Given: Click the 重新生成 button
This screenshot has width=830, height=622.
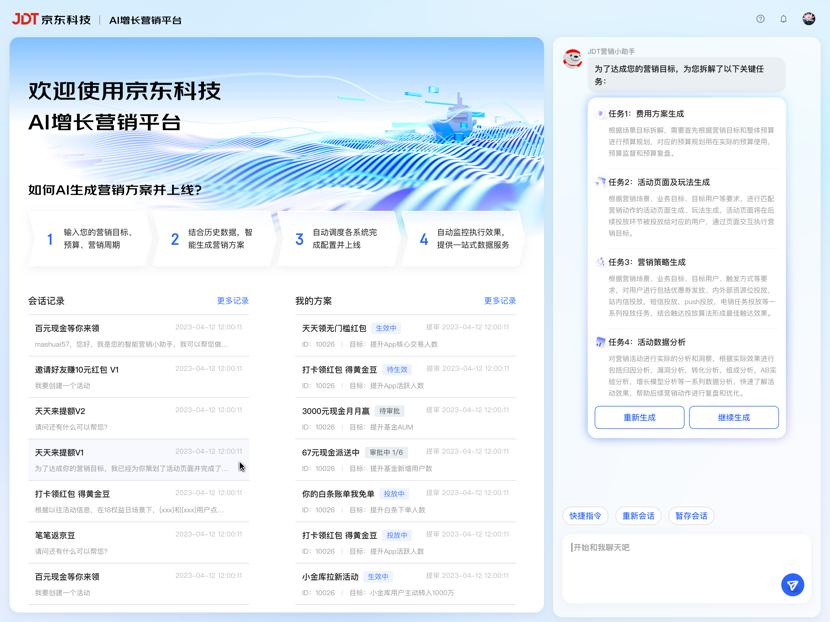Looking at the screenshot, I should [x=639, y=417].
